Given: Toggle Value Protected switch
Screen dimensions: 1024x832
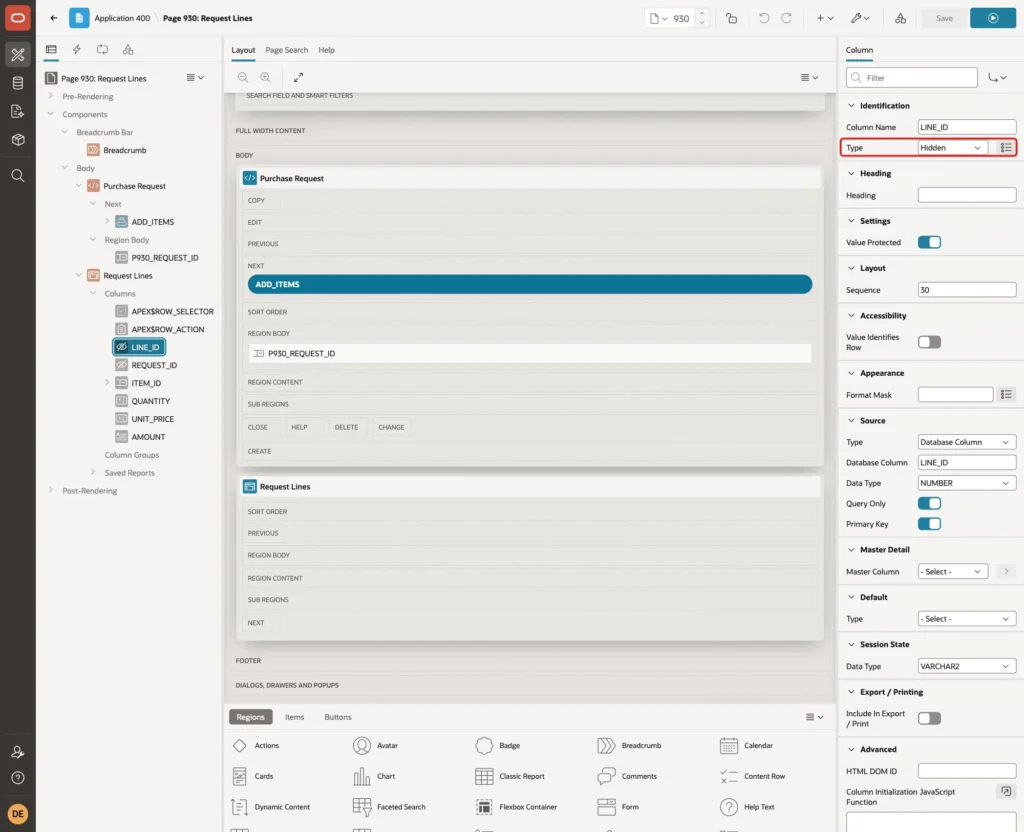Looking at the screenshot, I should 929,242.
